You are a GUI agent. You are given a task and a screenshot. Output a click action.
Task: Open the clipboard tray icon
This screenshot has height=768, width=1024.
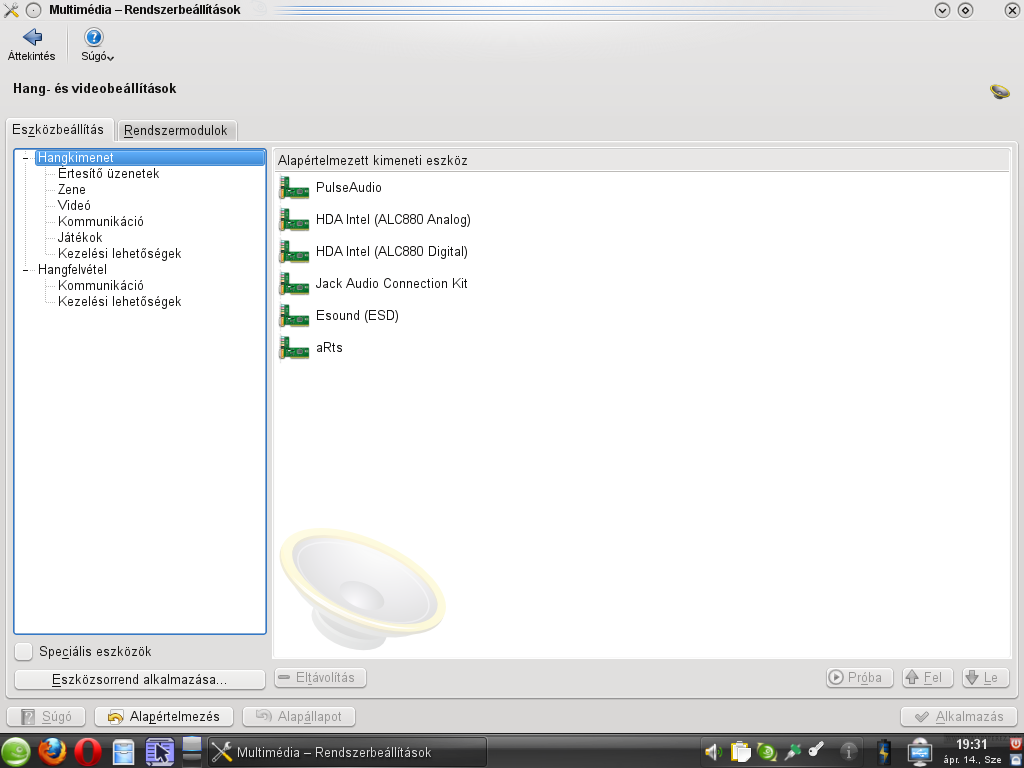coord(741,752)
